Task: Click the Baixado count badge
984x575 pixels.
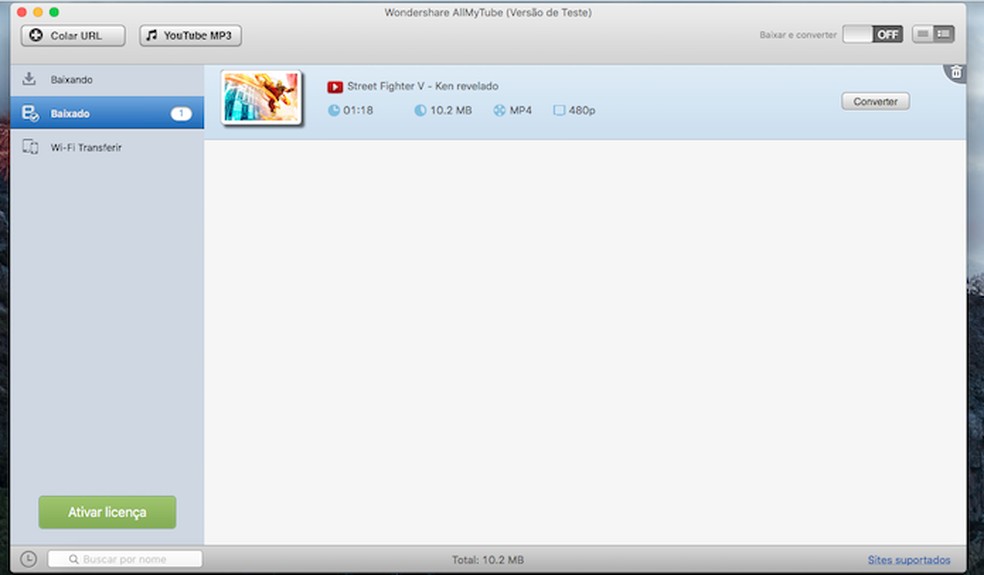Action: (x=181, y=113)
